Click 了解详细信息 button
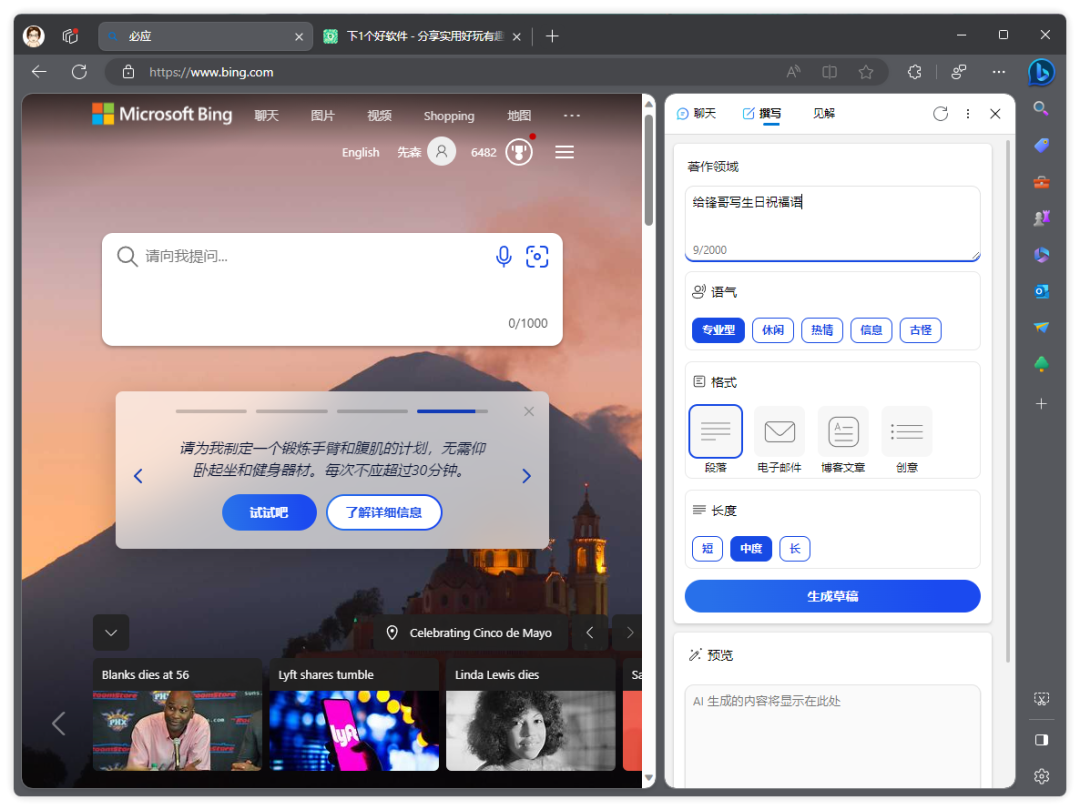 384,512
